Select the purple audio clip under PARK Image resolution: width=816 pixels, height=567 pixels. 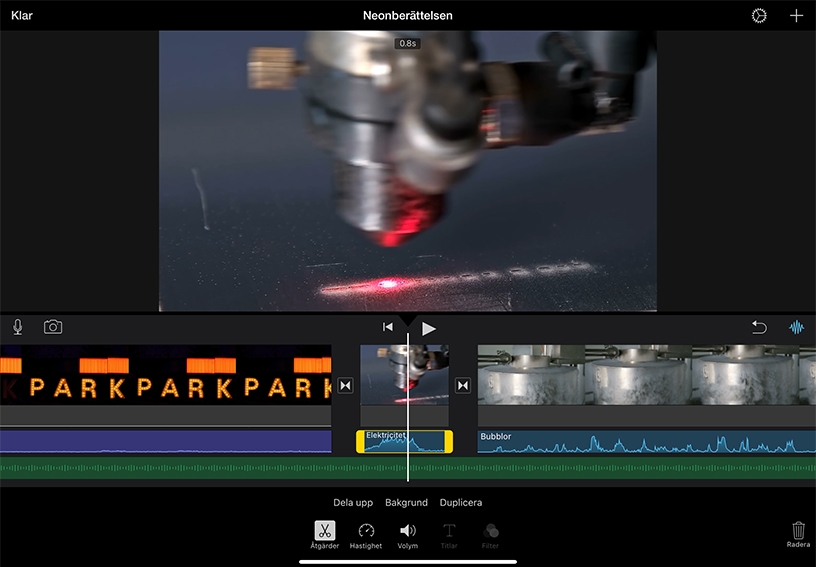pos(165,442)
